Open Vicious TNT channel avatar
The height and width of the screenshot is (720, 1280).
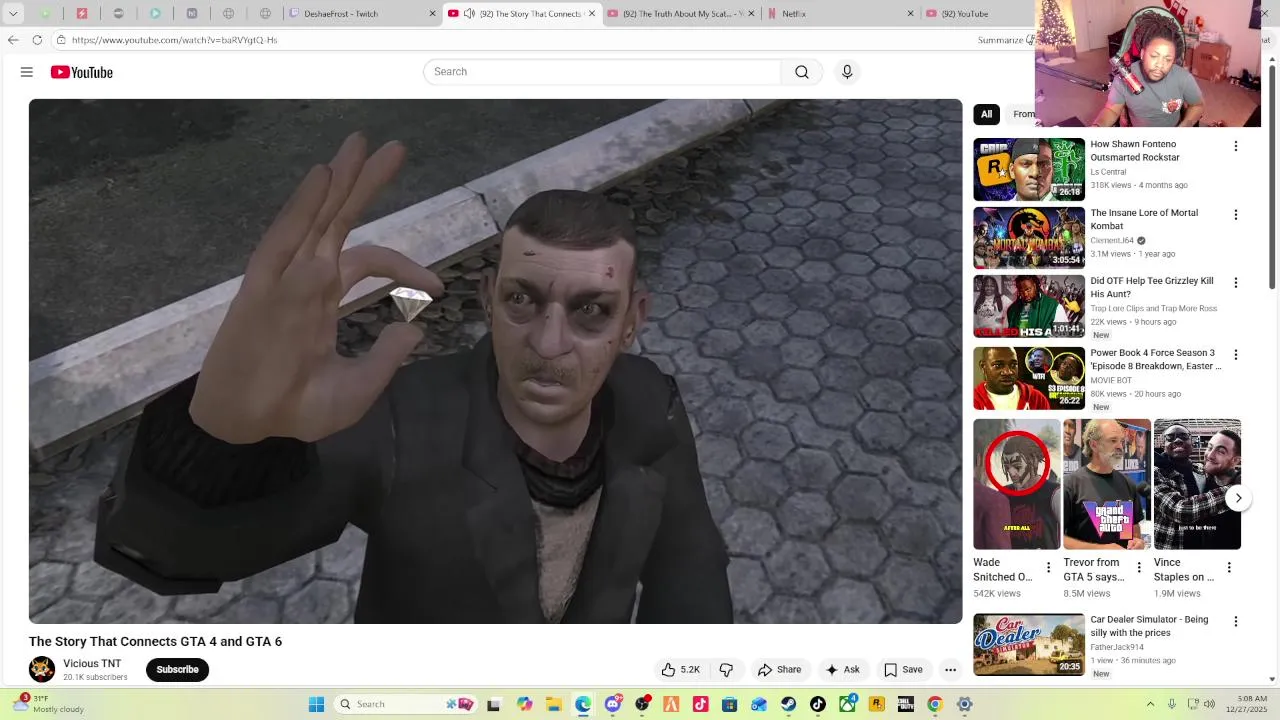42,669
